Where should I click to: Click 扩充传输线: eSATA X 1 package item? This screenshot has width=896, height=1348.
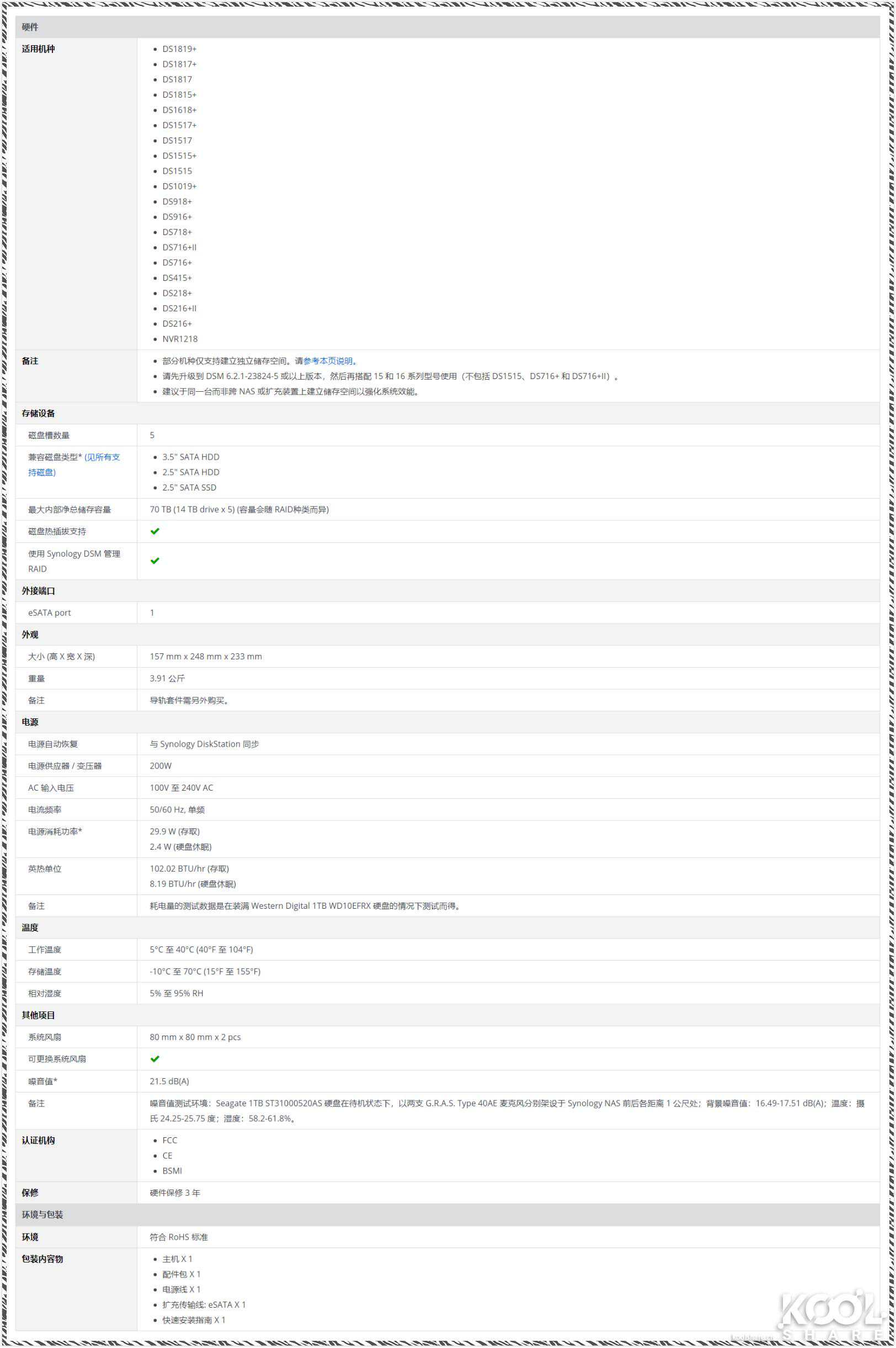pyautogui.click(x=204, y=1304)
